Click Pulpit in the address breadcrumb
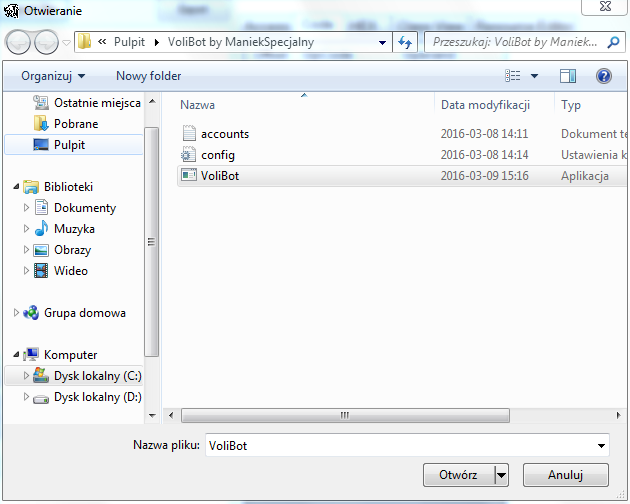The height and width of the screenshot is (504, 630). (129, 42)
